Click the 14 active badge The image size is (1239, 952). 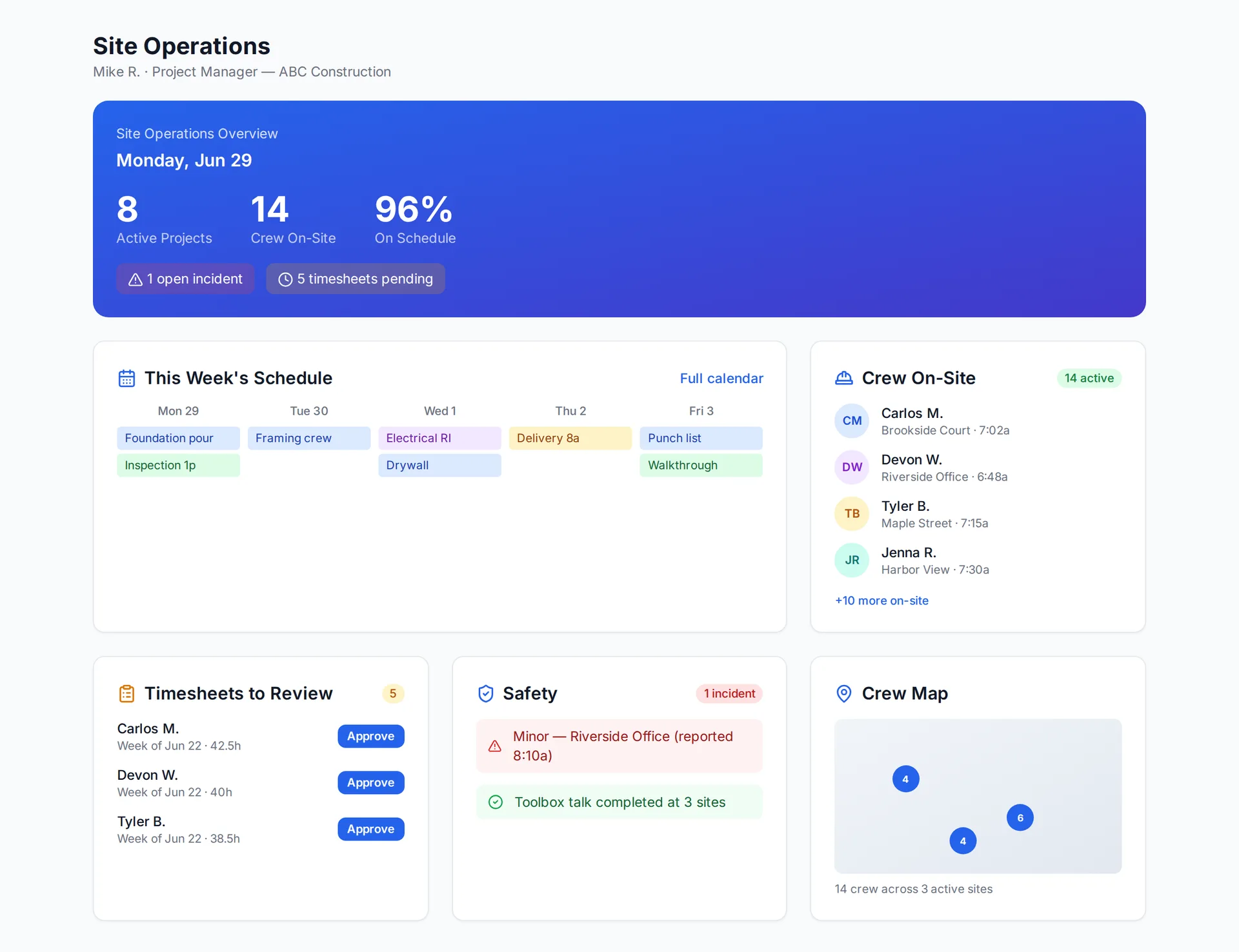point(1089,378)
